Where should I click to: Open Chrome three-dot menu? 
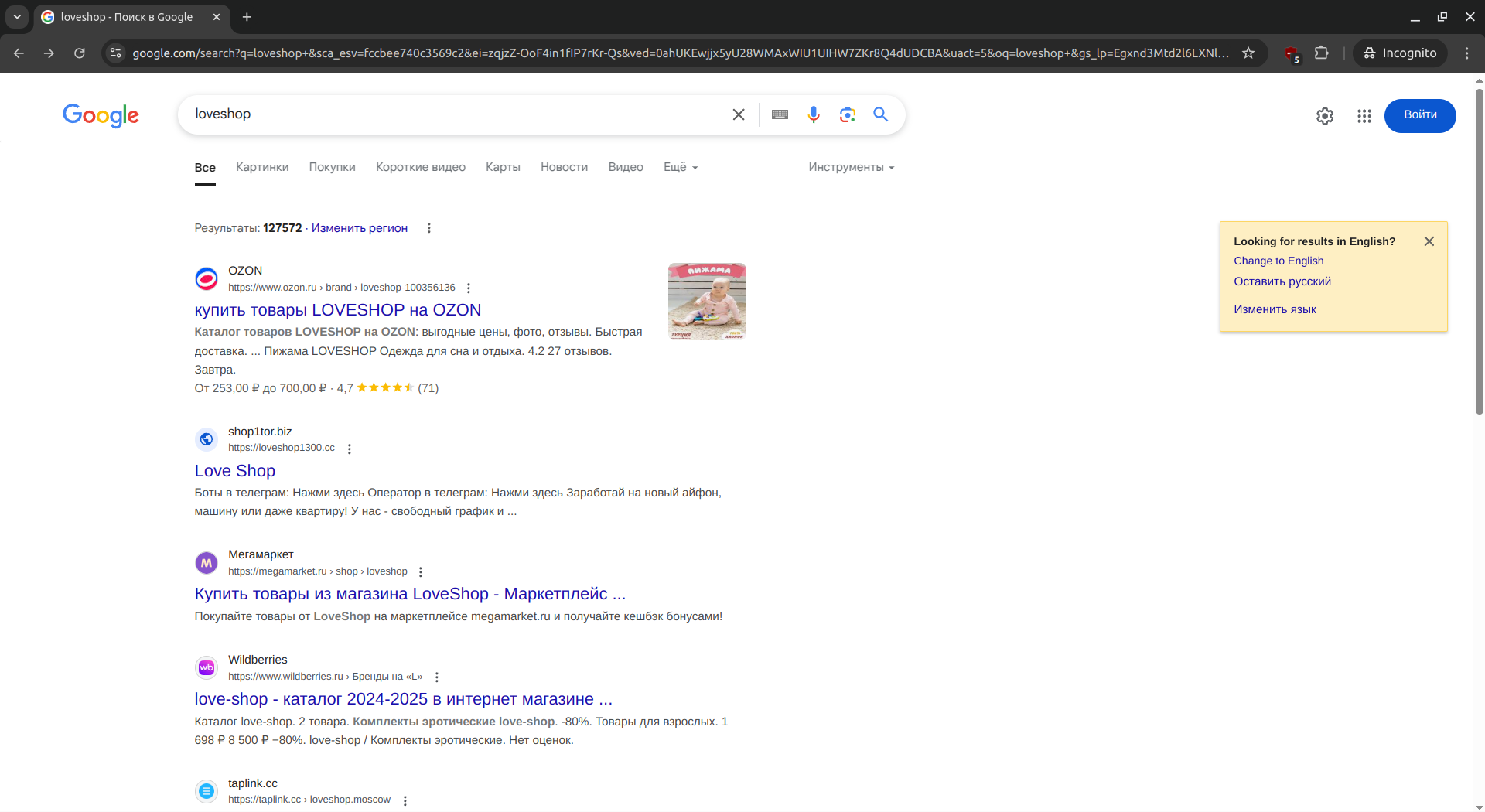pyautogui.click(x=1466, y=53)
